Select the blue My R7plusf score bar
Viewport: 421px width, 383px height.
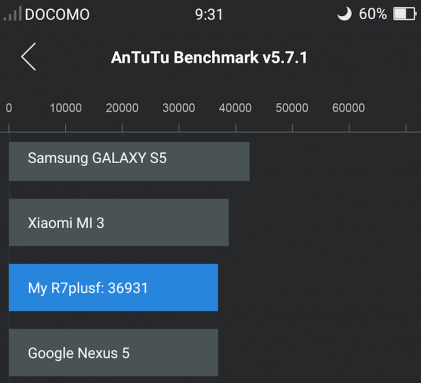pos(113,288)
